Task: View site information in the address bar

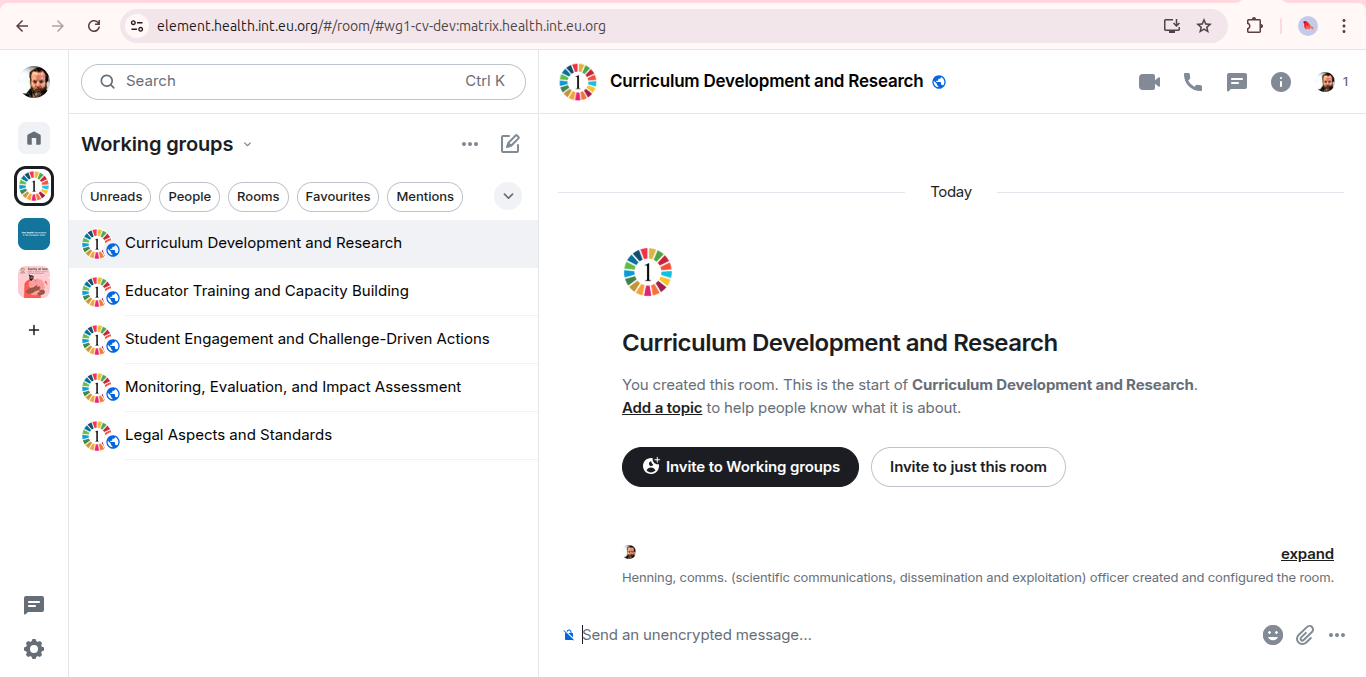Action: [138, 26]
